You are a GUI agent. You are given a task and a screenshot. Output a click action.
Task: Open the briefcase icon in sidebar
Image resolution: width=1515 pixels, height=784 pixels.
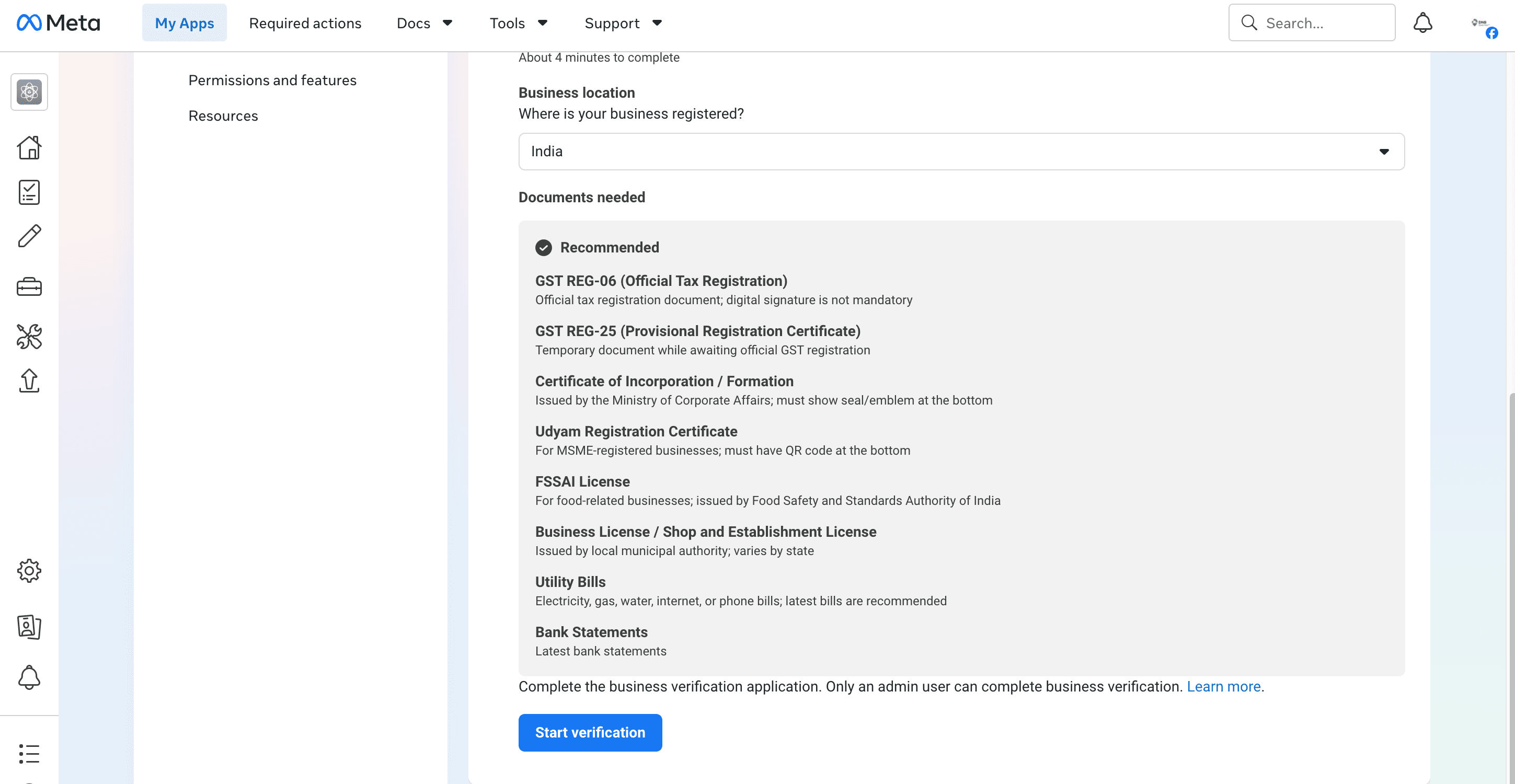29,287
